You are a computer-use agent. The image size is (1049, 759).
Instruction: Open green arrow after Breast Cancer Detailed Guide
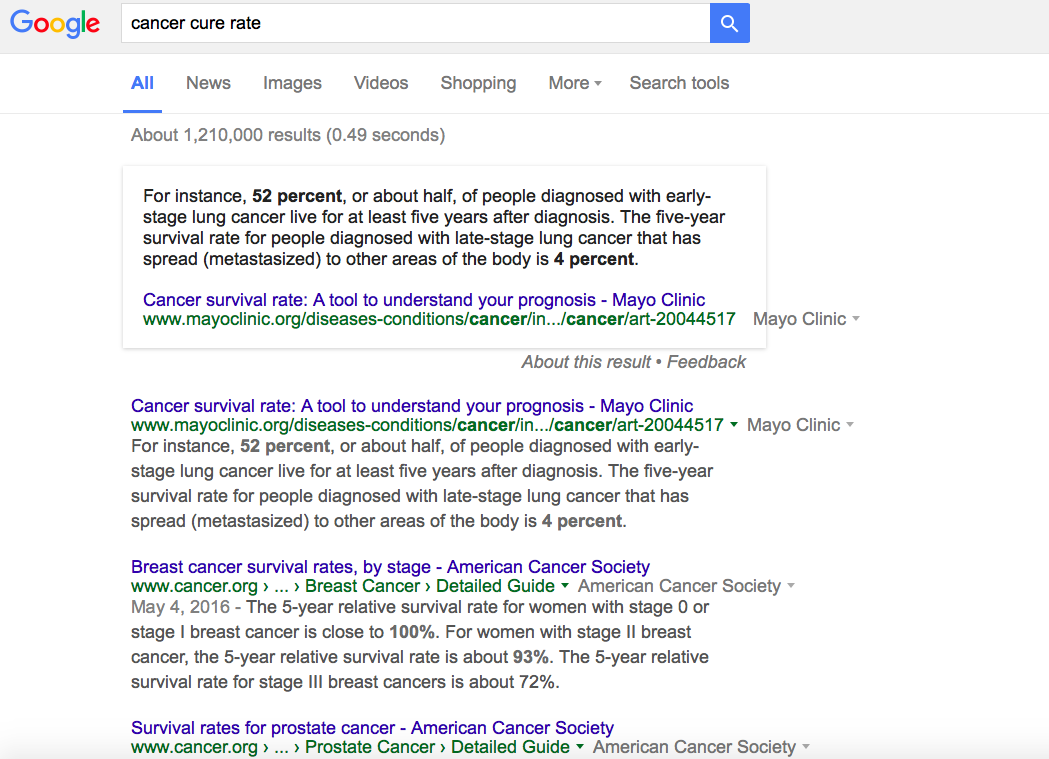click(x=565, y=586)
